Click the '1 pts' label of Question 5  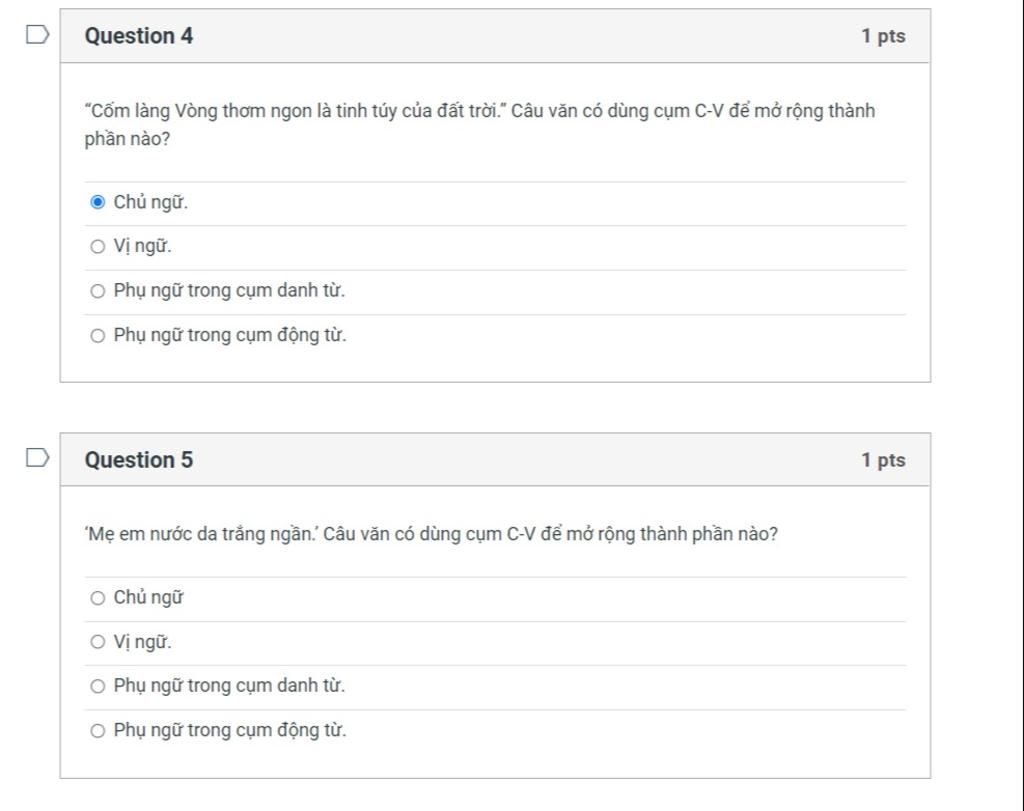pyautogui.click(x=883, y=460)
